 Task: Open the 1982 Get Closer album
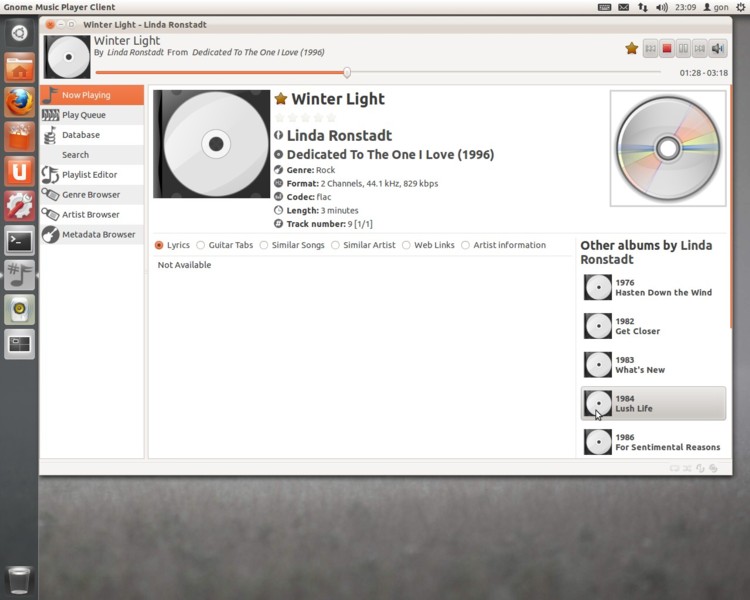point(653,326)
